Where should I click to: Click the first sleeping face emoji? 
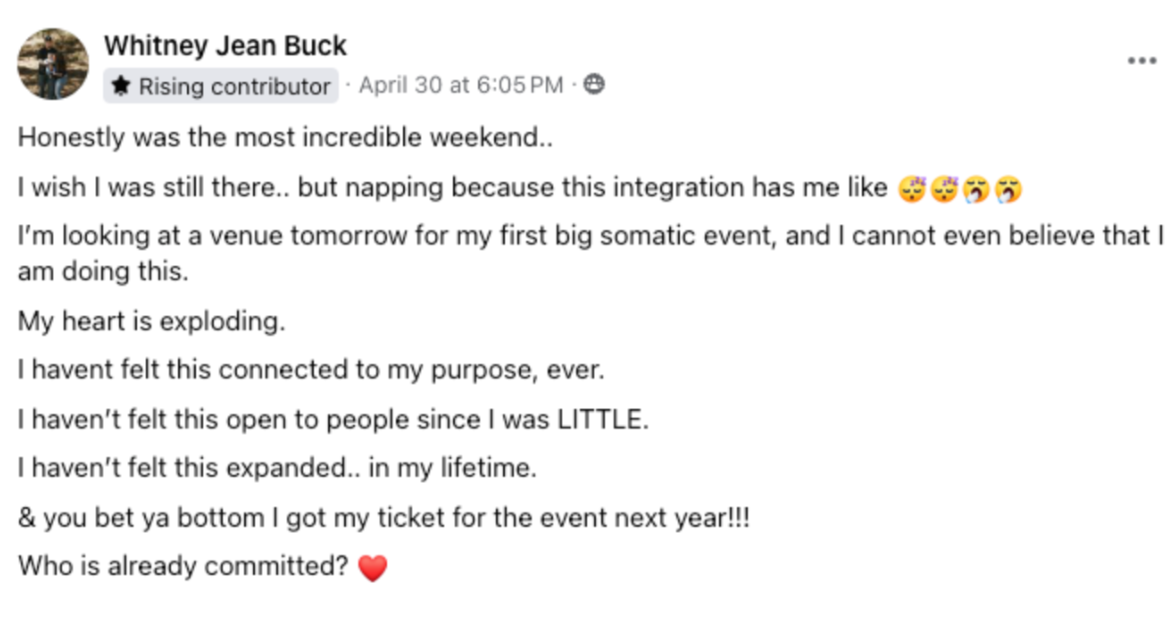911,188
